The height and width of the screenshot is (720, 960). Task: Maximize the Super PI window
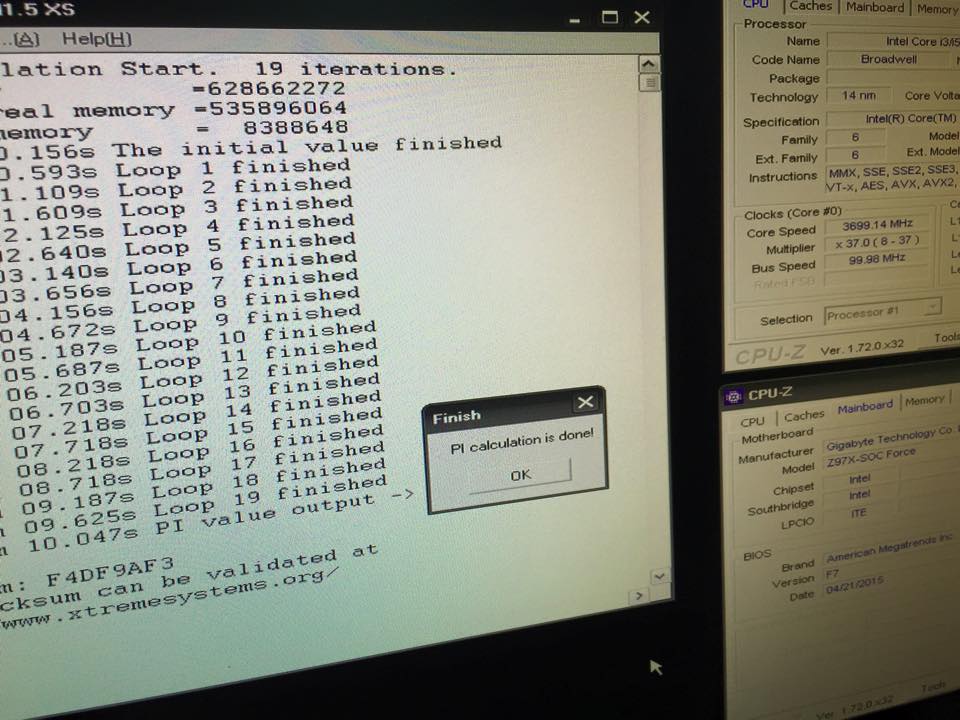[x=610, y=17]
